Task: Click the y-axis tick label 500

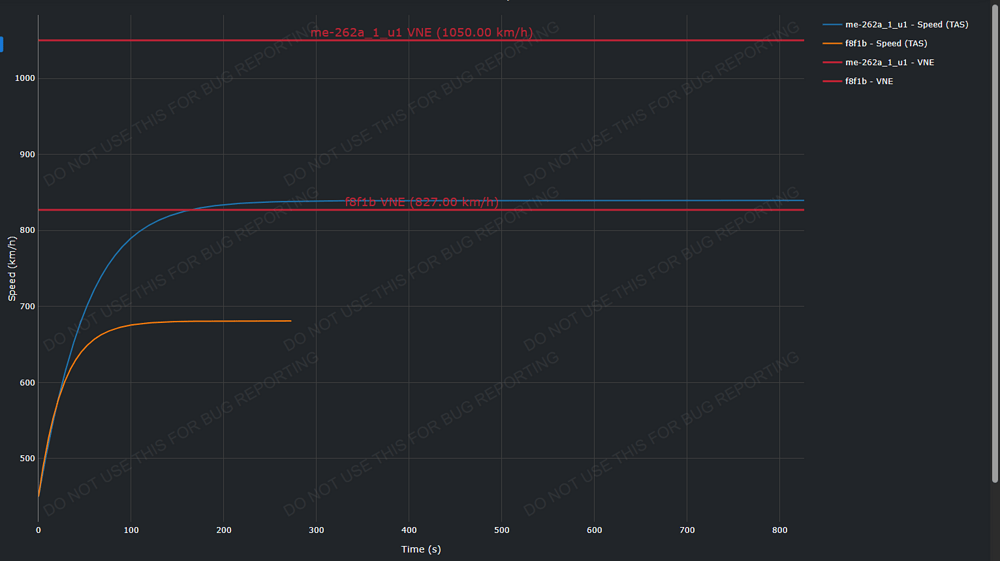Action: (x=27, y=458)
